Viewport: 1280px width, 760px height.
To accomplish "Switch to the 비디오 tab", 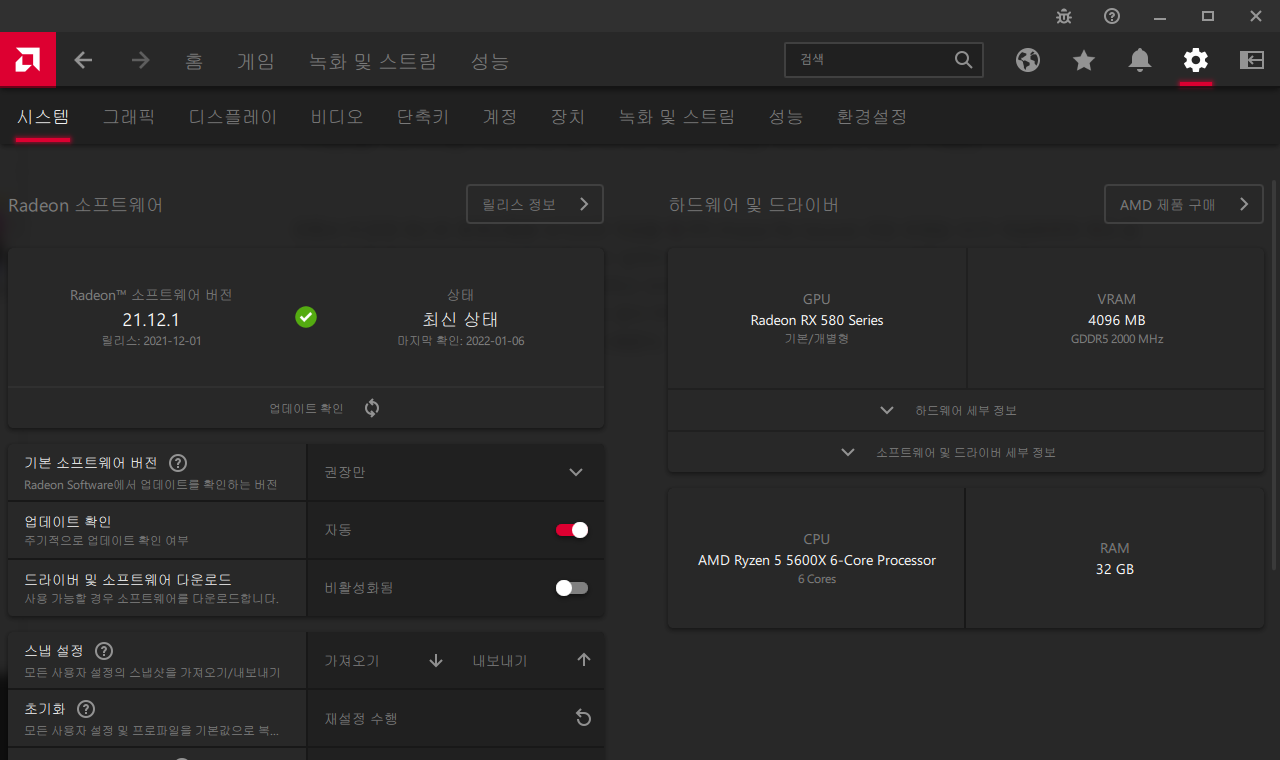I will coord(337,117).
